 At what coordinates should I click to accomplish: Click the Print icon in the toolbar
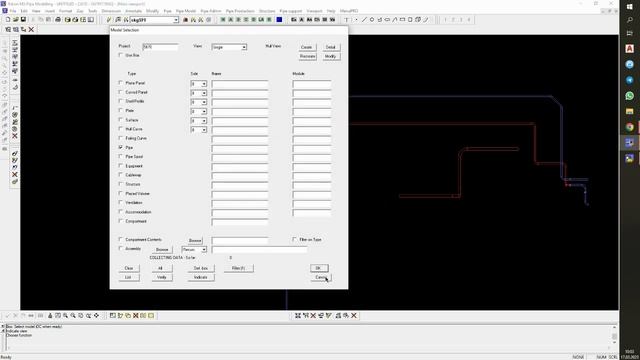pos(58,20)
